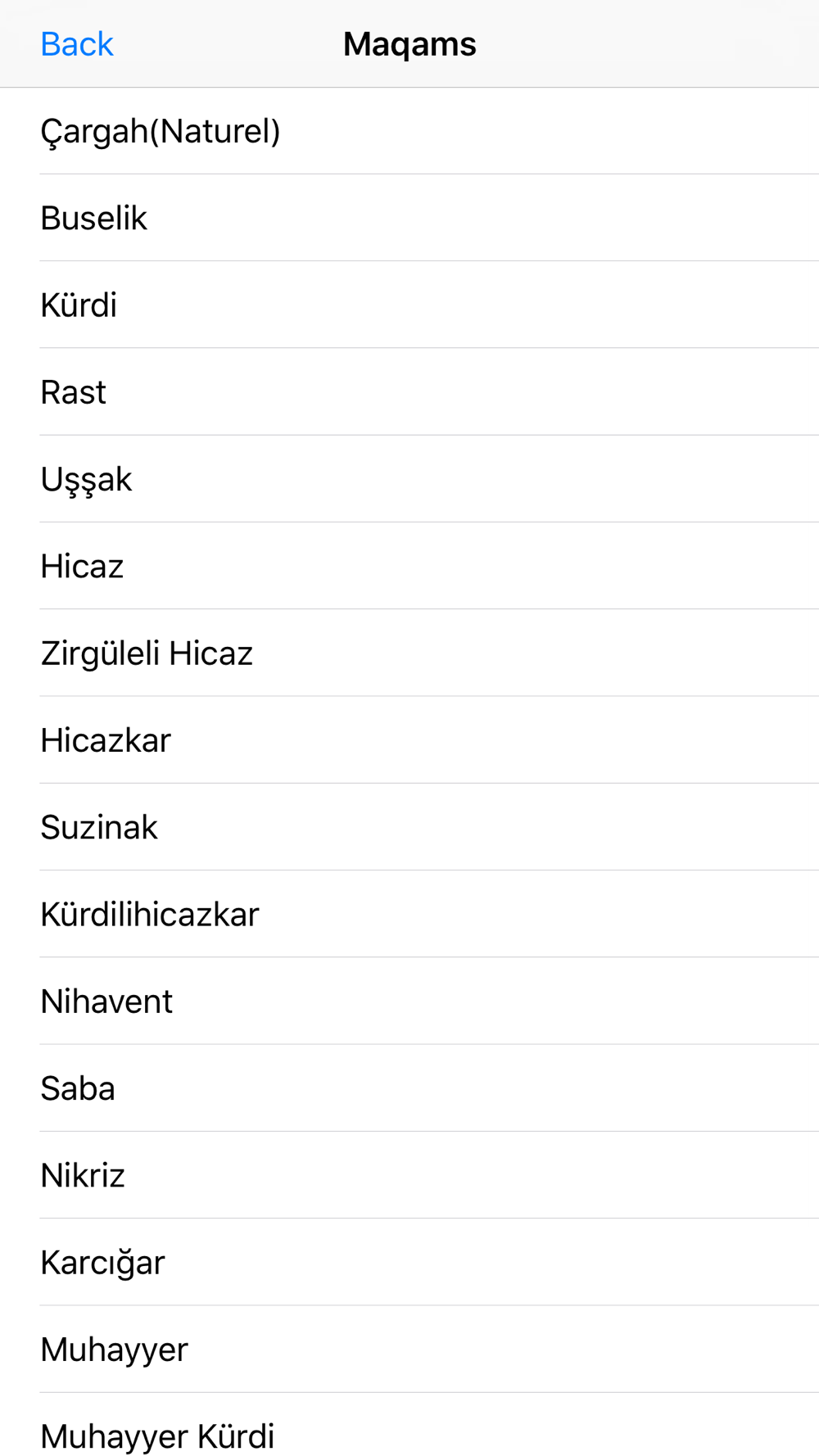Open the Kürdilihicazkar maqam
The width and height of the screenshot is (819, 1456).
coord(409,914)
